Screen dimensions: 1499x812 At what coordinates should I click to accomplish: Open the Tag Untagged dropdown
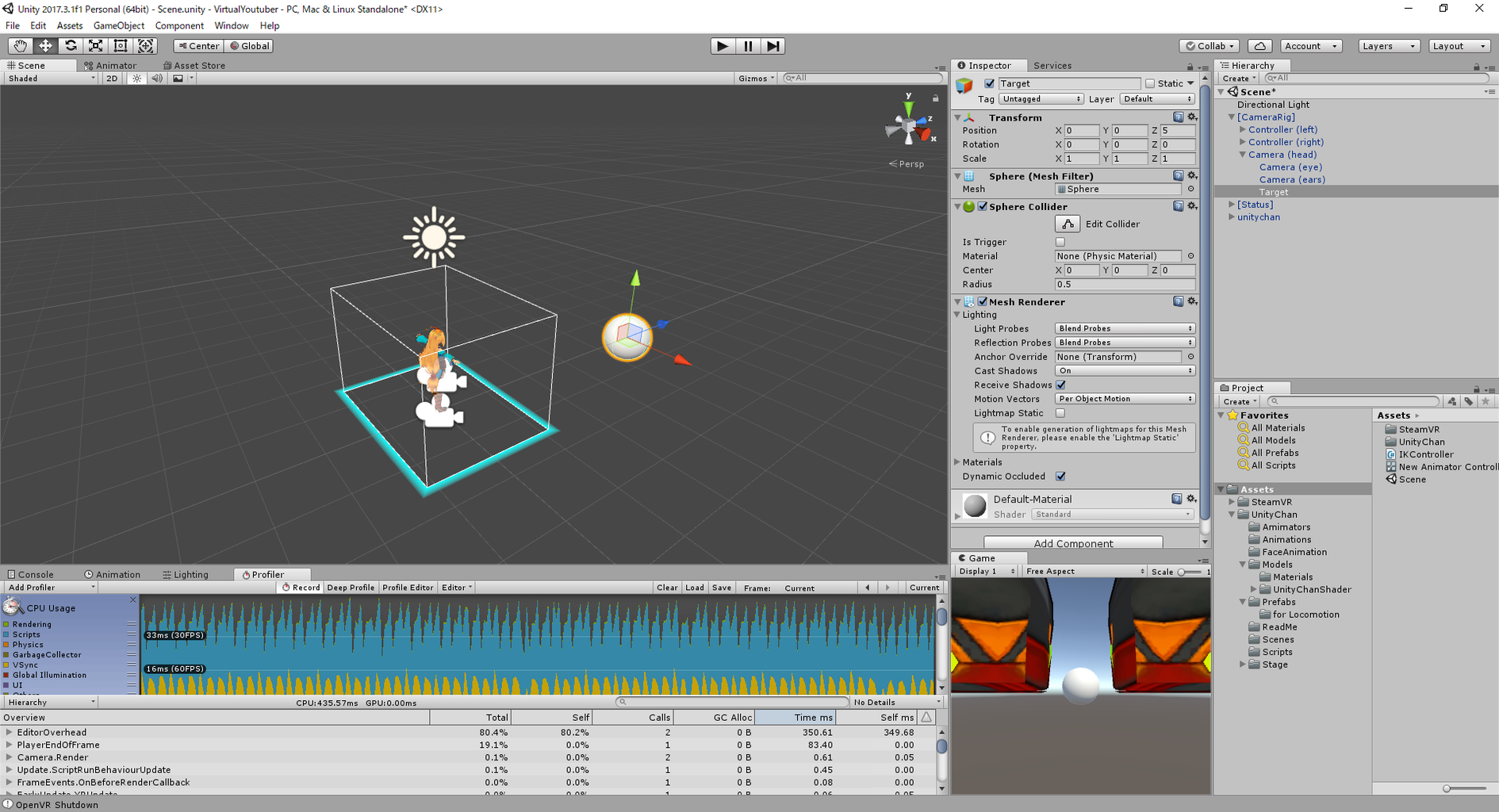[1041, 99]
